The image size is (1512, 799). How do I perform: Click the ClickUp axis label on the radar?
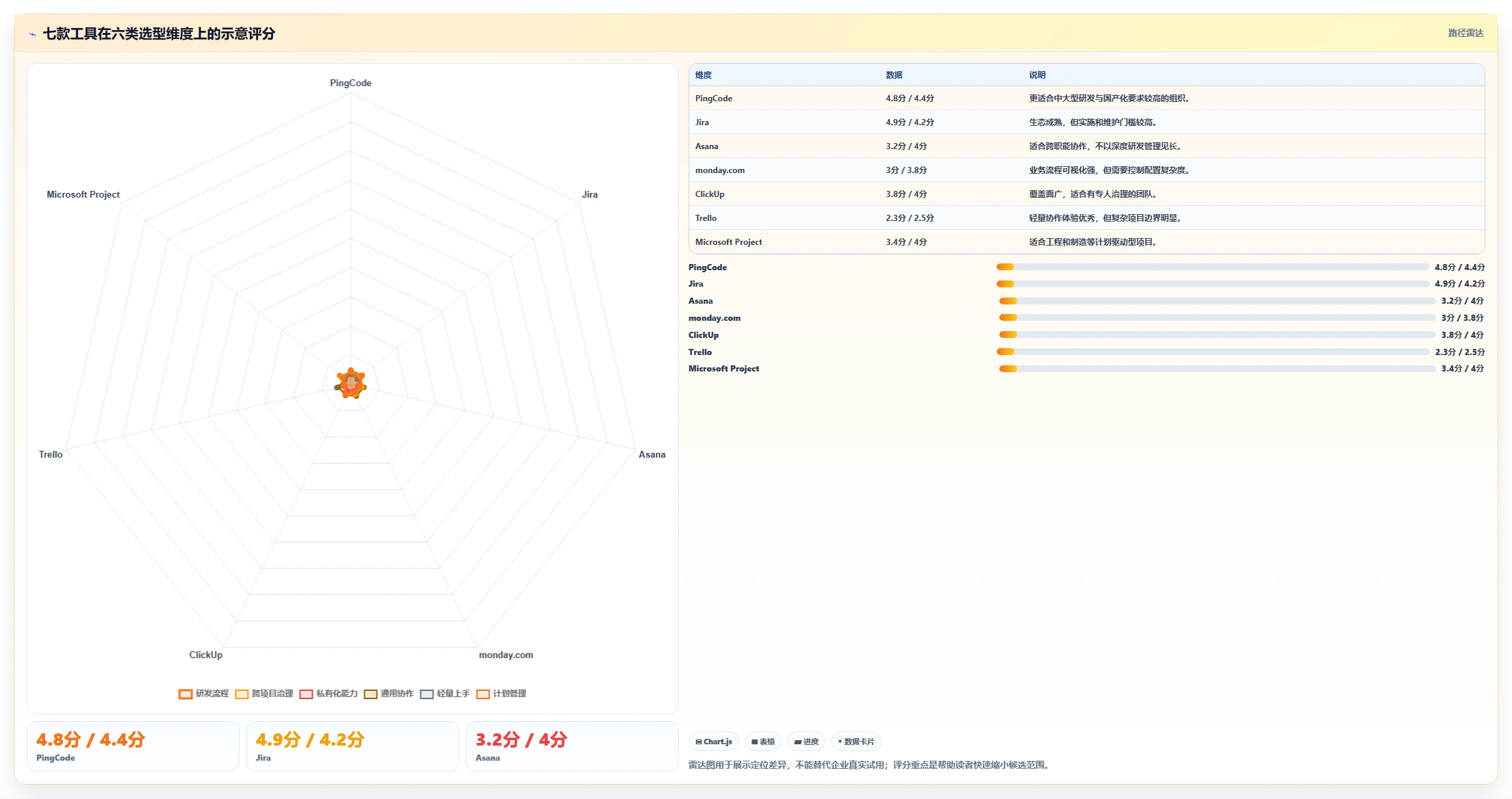(206, 655)
